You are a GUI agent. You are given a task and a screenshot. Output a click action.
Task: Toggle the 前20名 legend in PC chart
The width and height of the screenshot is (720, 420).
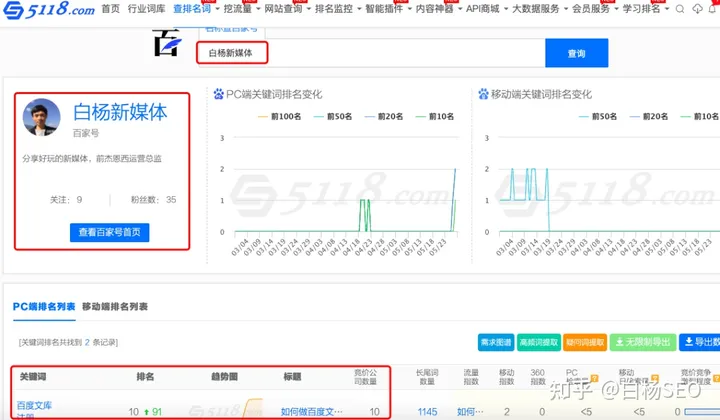tap(383, 117)
